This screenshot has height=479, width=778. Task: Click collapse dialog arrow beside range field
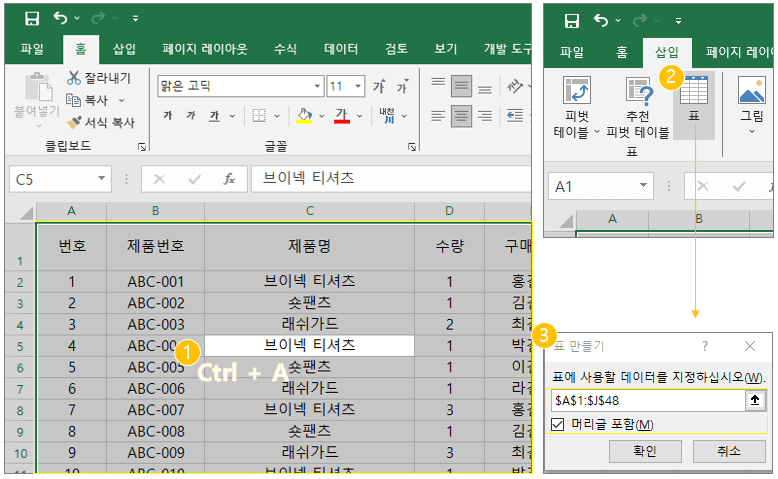coord(755,400)
